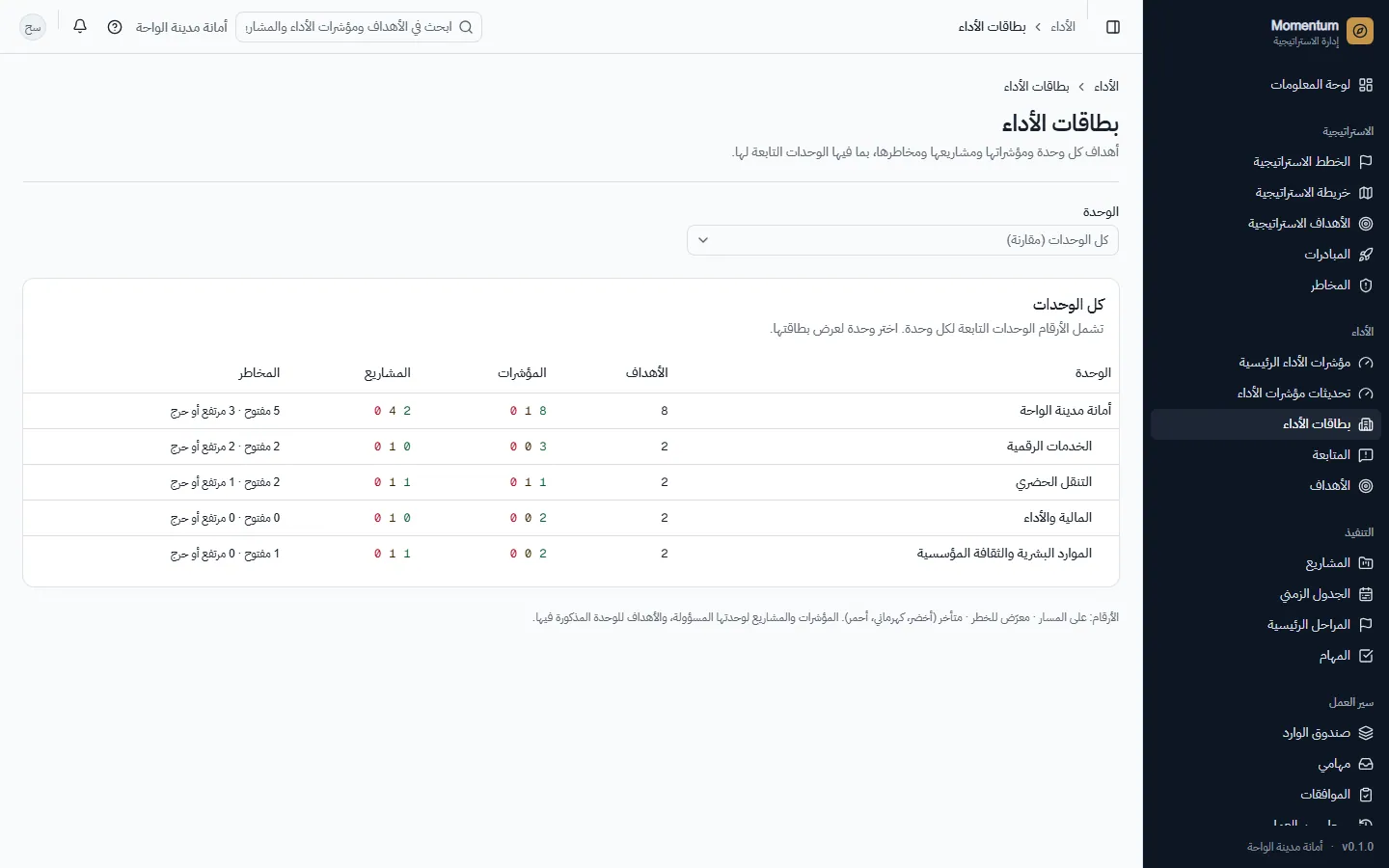The width and height of the screenshot is (1389, 868).
Task: Open أمانة مدينة الواحة organization switcher
Action: click(181, 27)
